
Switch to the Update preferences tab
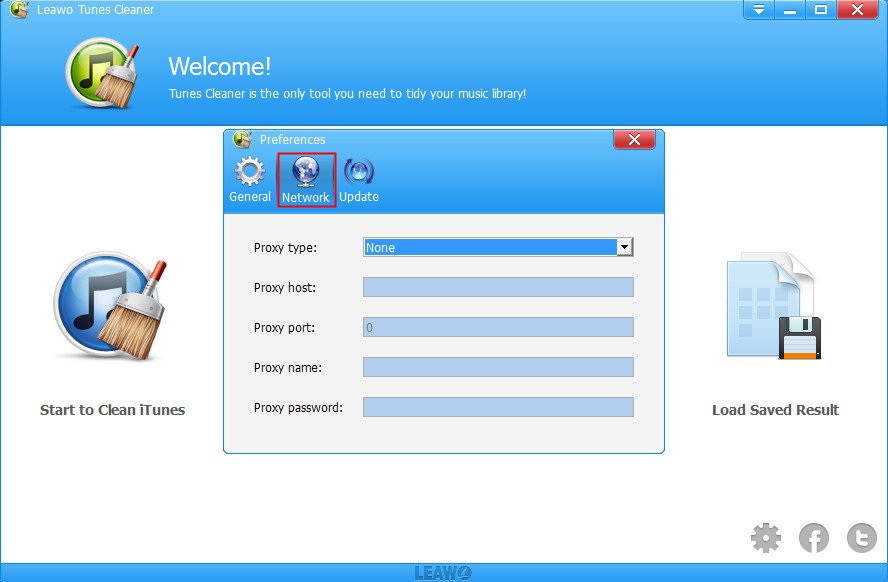(359, 180)
